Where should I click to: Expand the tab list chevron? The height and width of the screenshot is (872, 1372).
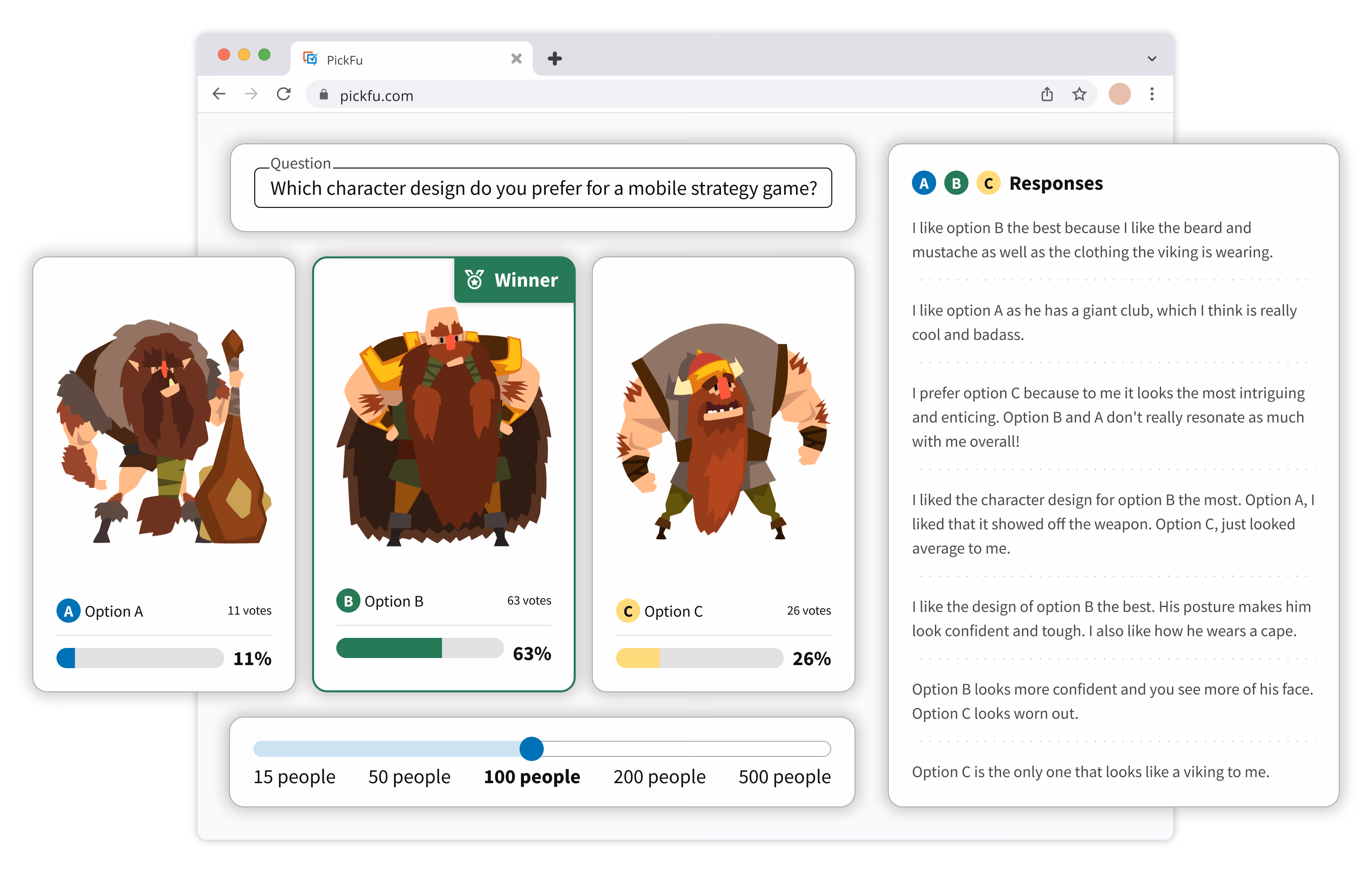(x=1151, y=59)
